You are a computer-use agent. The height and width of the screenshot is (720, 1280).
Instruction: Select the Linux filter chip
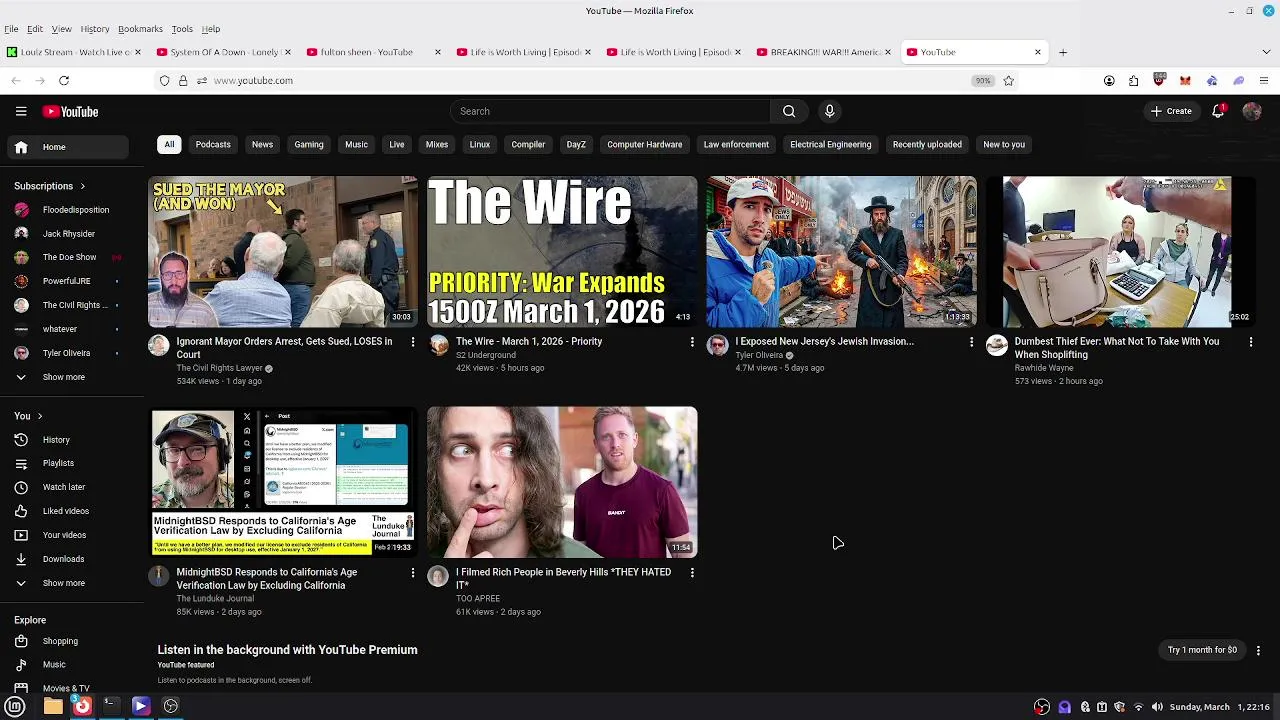[x=480, y=144]
